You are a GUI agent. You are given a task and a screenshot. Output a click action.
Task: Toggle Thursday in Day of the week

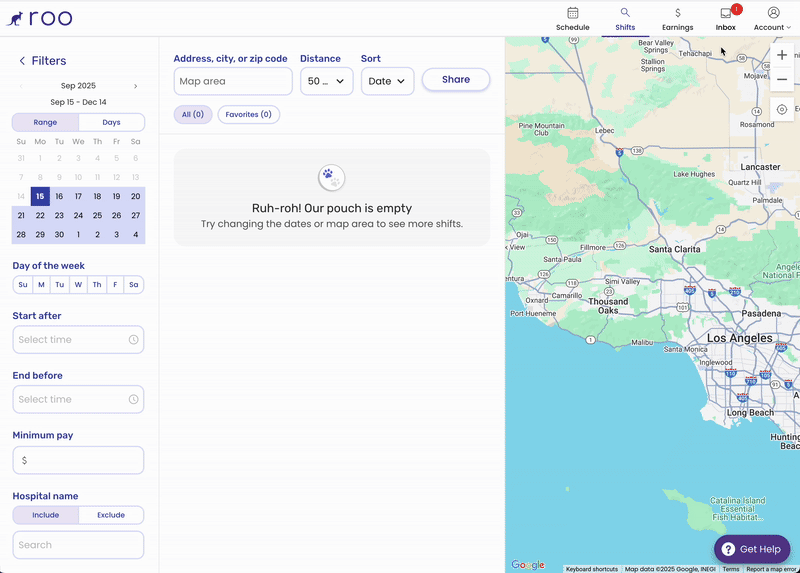(97, 285)
